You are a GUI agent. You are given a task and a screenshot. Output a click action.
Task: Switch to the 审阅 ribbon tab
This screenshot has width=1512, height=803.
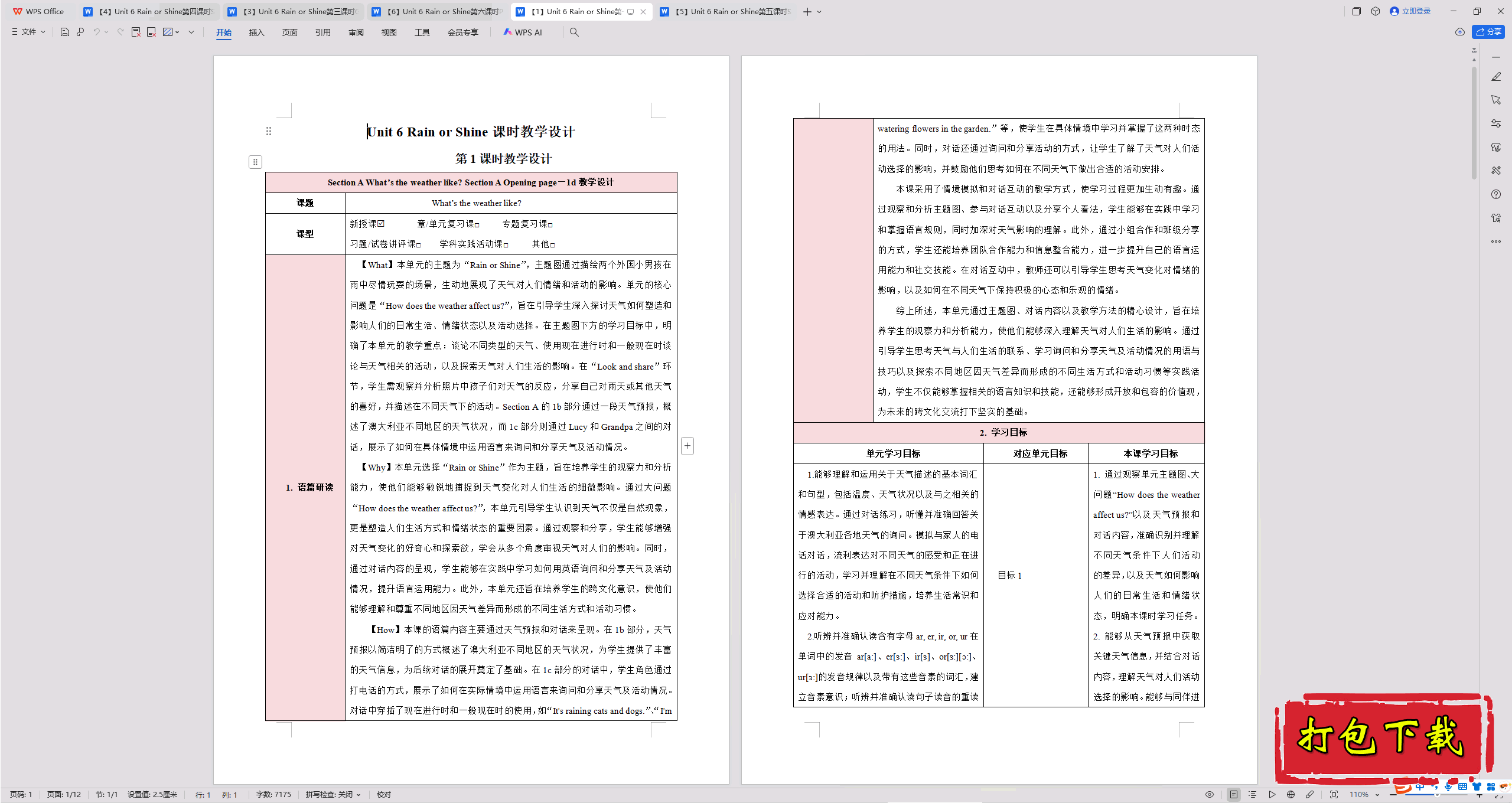[x=356, y=32]
